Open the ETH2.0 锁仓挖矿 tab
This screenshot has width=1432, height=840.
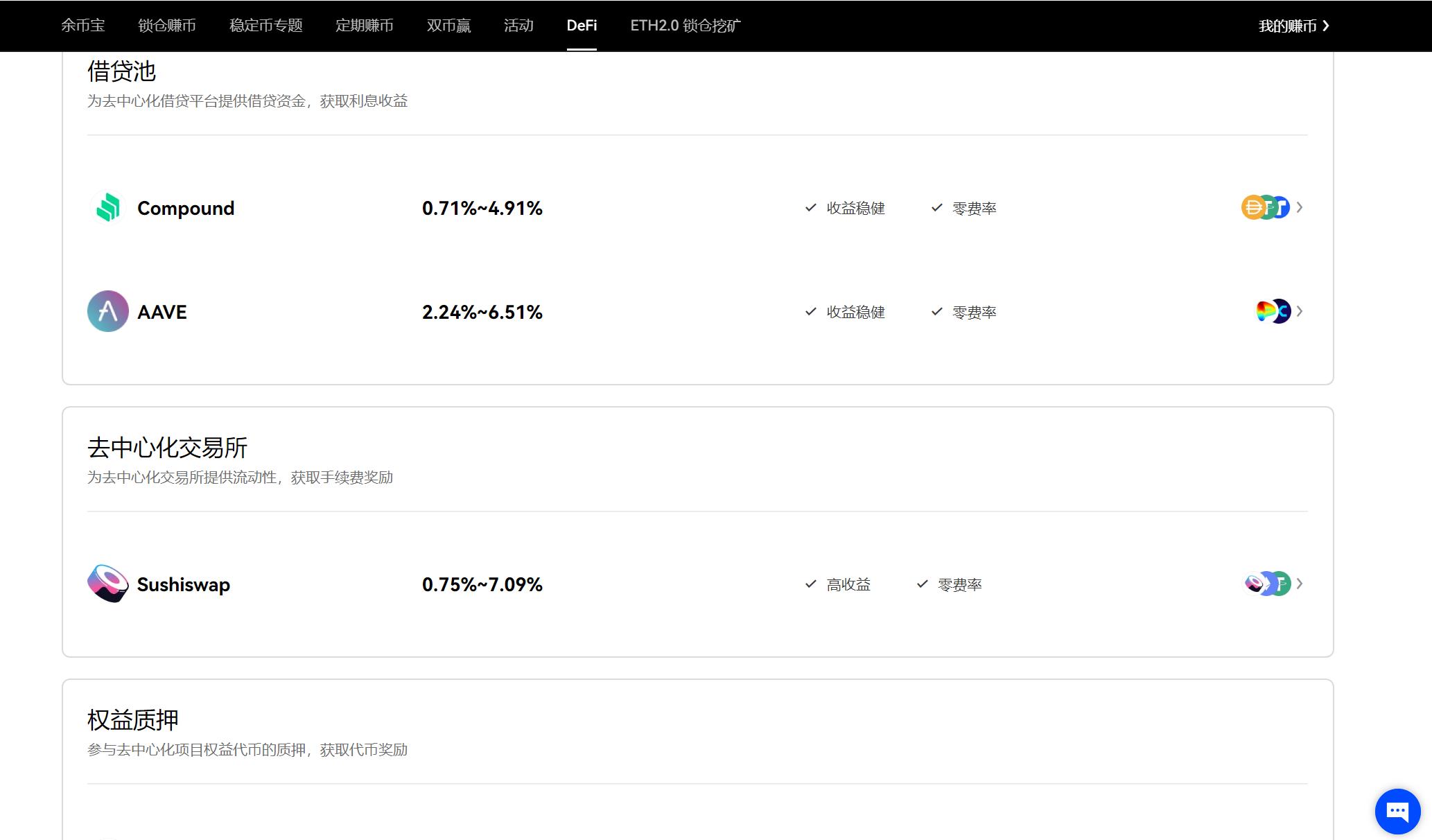click(685, 26)
